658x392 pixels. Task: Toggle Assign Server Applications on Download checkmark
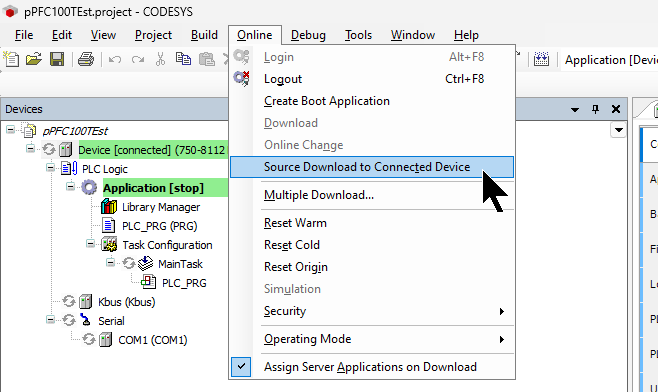click(241, 367)
